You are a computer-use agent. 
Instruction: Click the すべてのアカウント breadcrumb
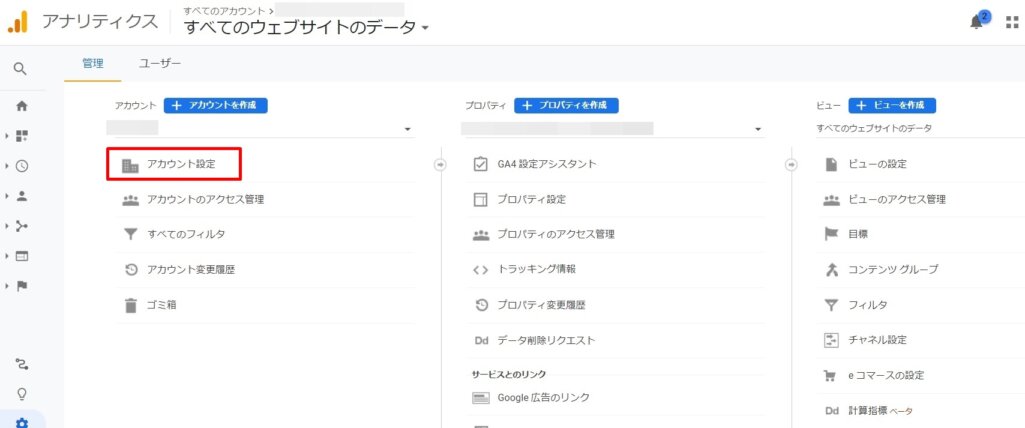tap(224, 10)
